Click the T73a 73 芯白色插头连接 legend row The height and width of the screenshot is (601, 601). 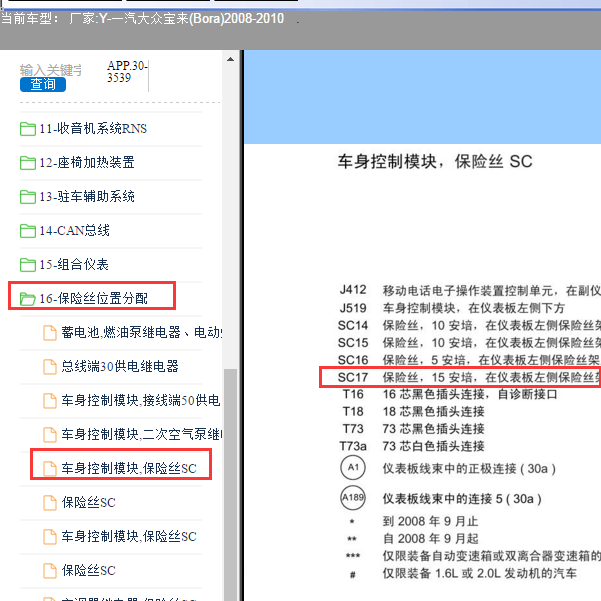pos(412,446)
